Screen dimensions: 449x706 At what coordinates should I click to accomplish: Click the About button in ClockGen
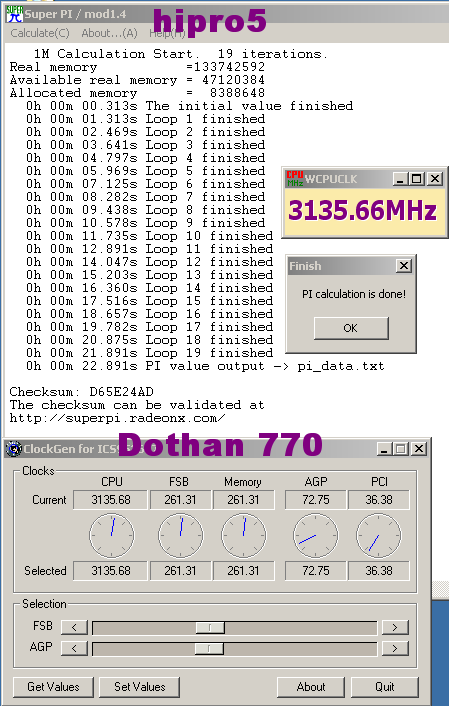tap(311, 687)
